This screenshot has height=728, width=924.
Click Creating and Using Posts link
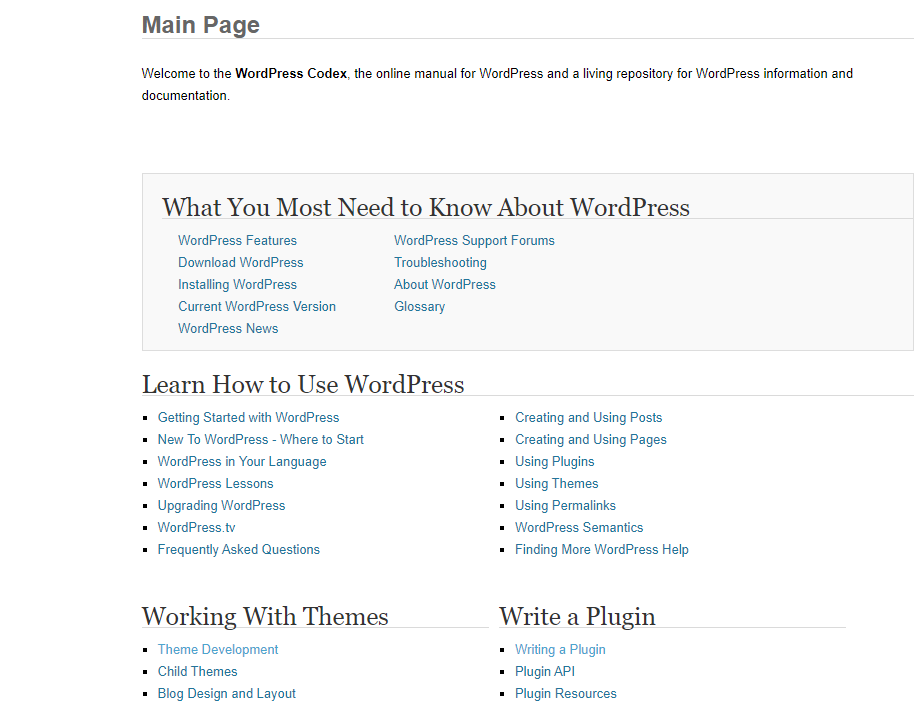[589, 417]
